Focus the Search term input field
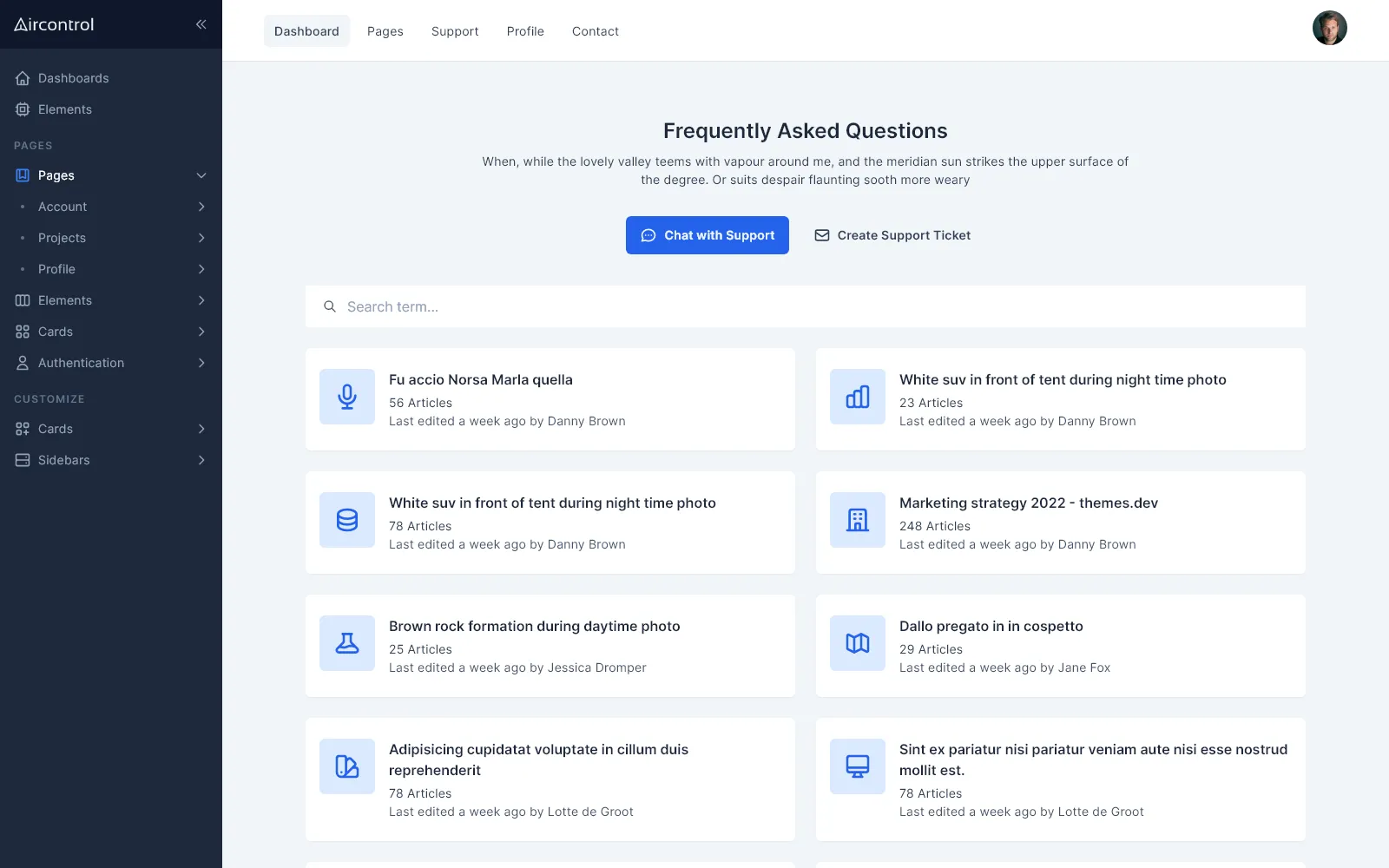This screenshot has height=868, width=1389. 806,306
